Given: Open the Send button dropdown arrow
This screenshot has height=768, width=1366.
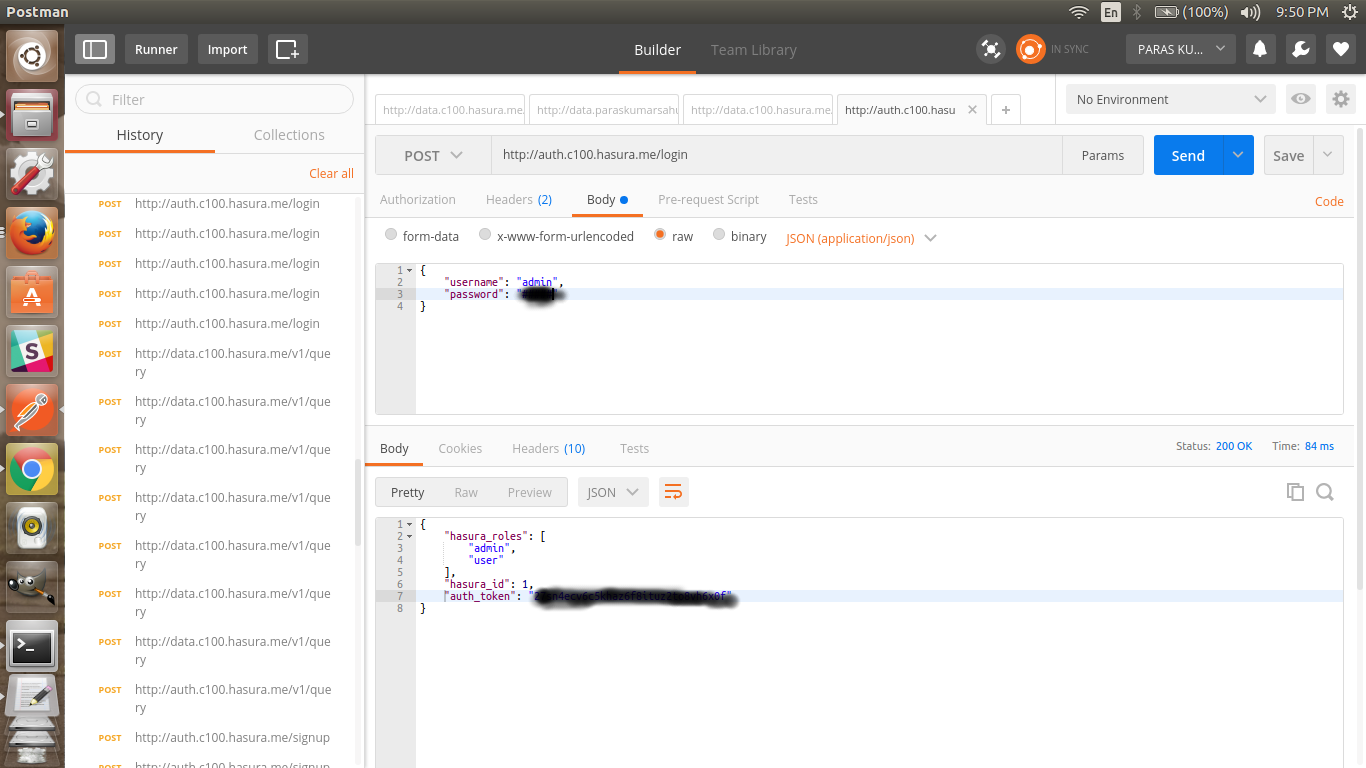Looking at the screenshot, I should coord(1238,155).
